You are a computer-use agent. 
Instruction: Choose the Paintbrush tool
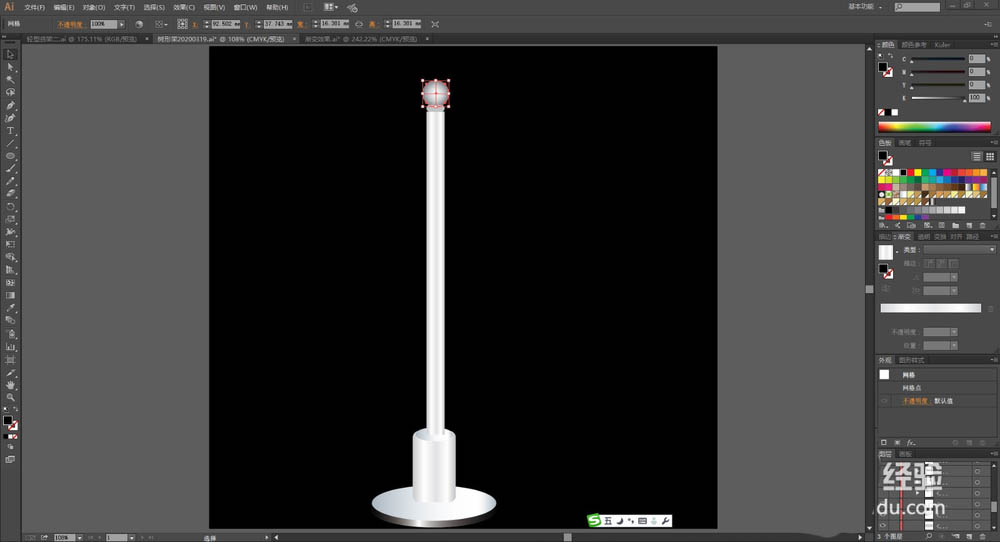pyautogui.click(x=10, y=169)
